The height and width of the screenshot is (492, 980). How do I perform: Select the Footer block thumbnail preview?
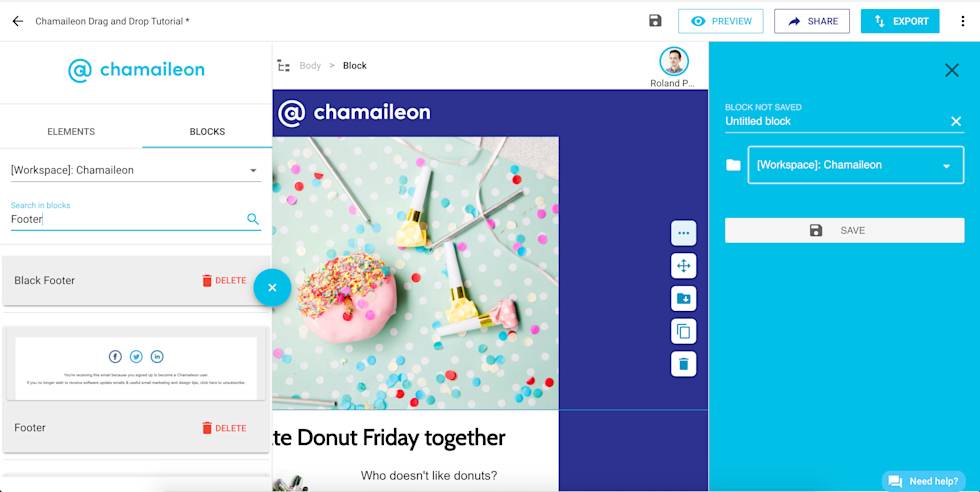pos(136,366)
